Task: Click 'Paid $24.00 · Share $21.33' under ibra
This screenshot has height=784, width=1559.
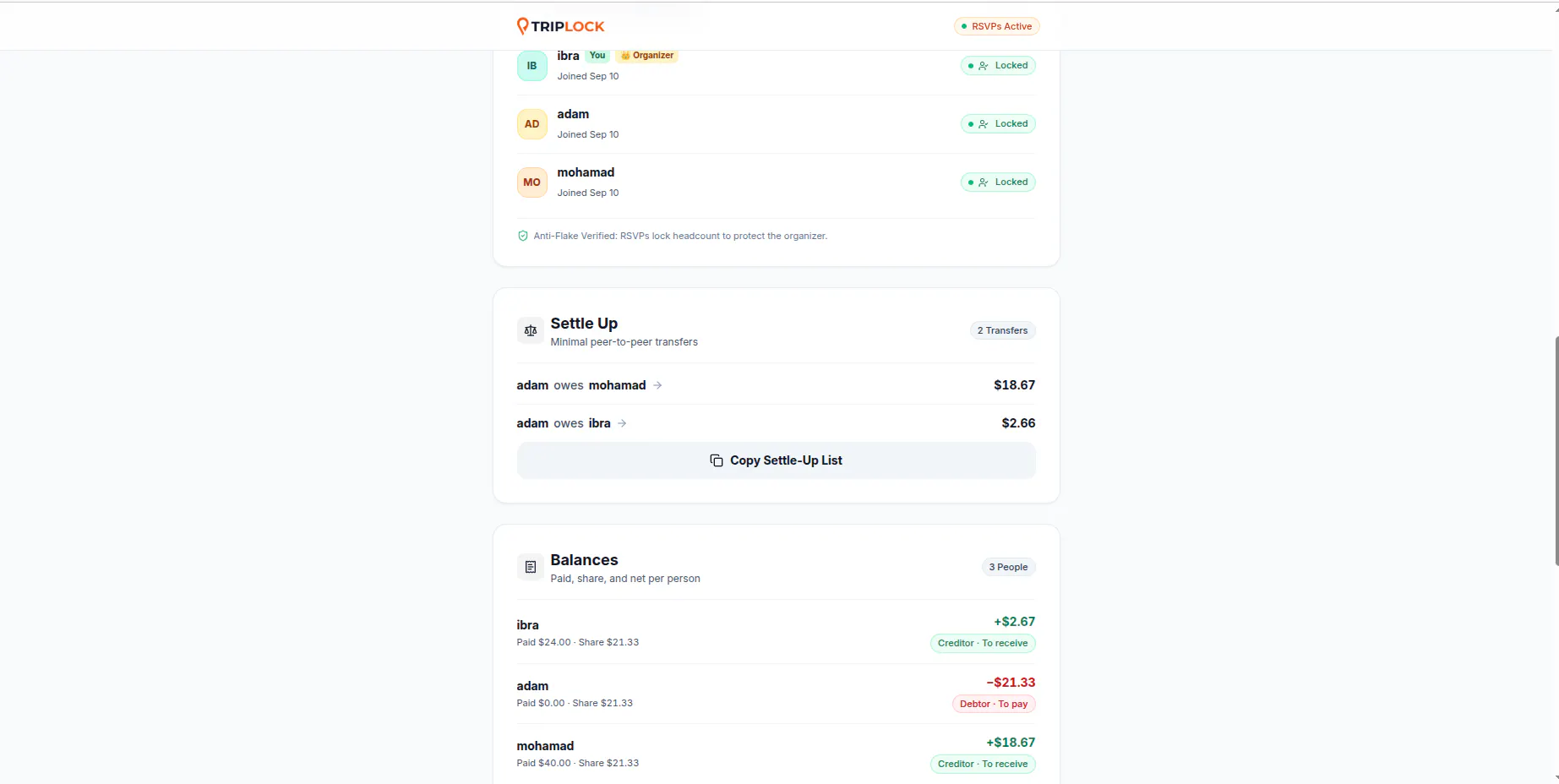Action: point(578,642)
